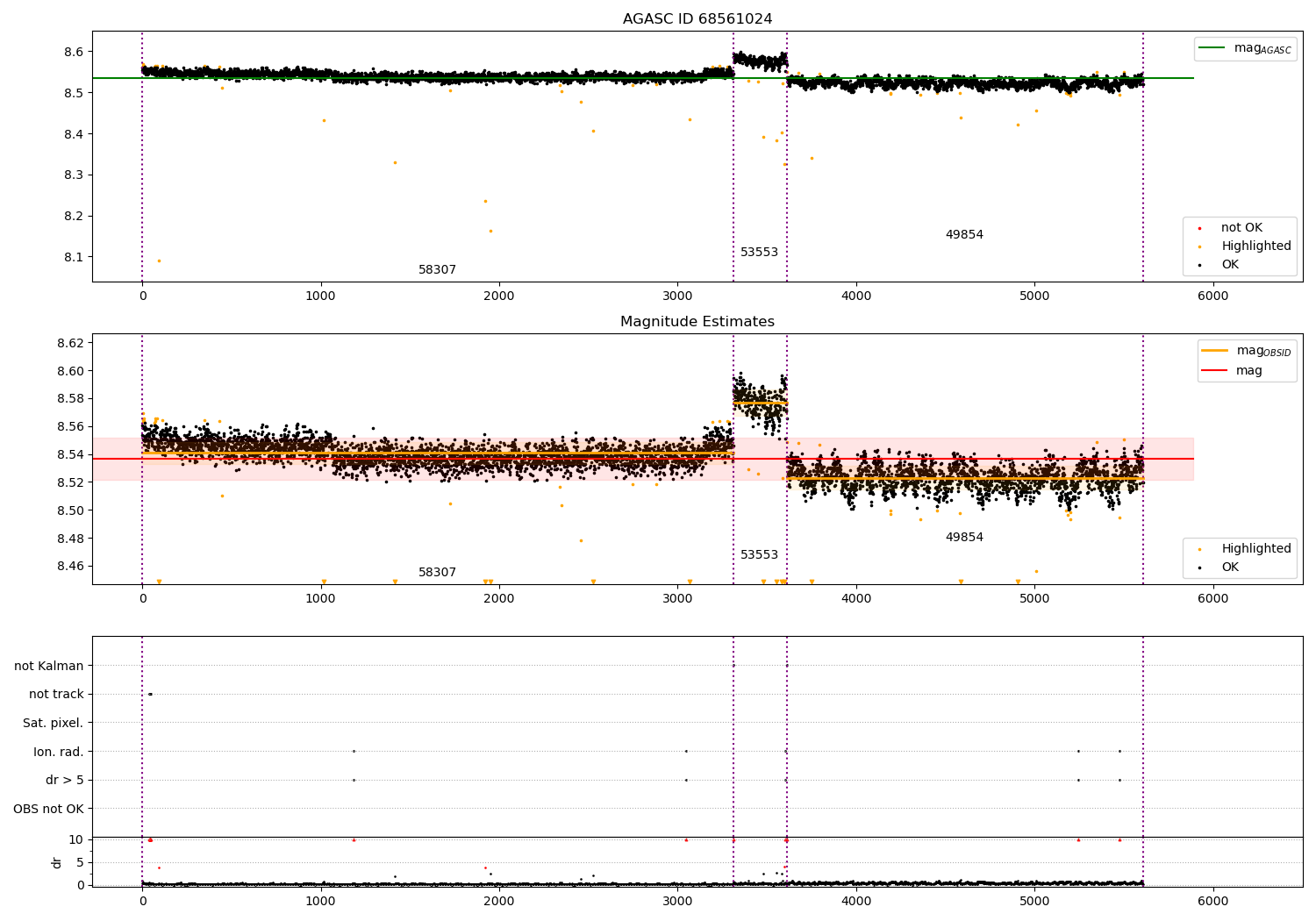This screenshot has width=1316, height=921.
Task: Click y-tick 8.48 on middle plot
Action: (x=70, y=539)
